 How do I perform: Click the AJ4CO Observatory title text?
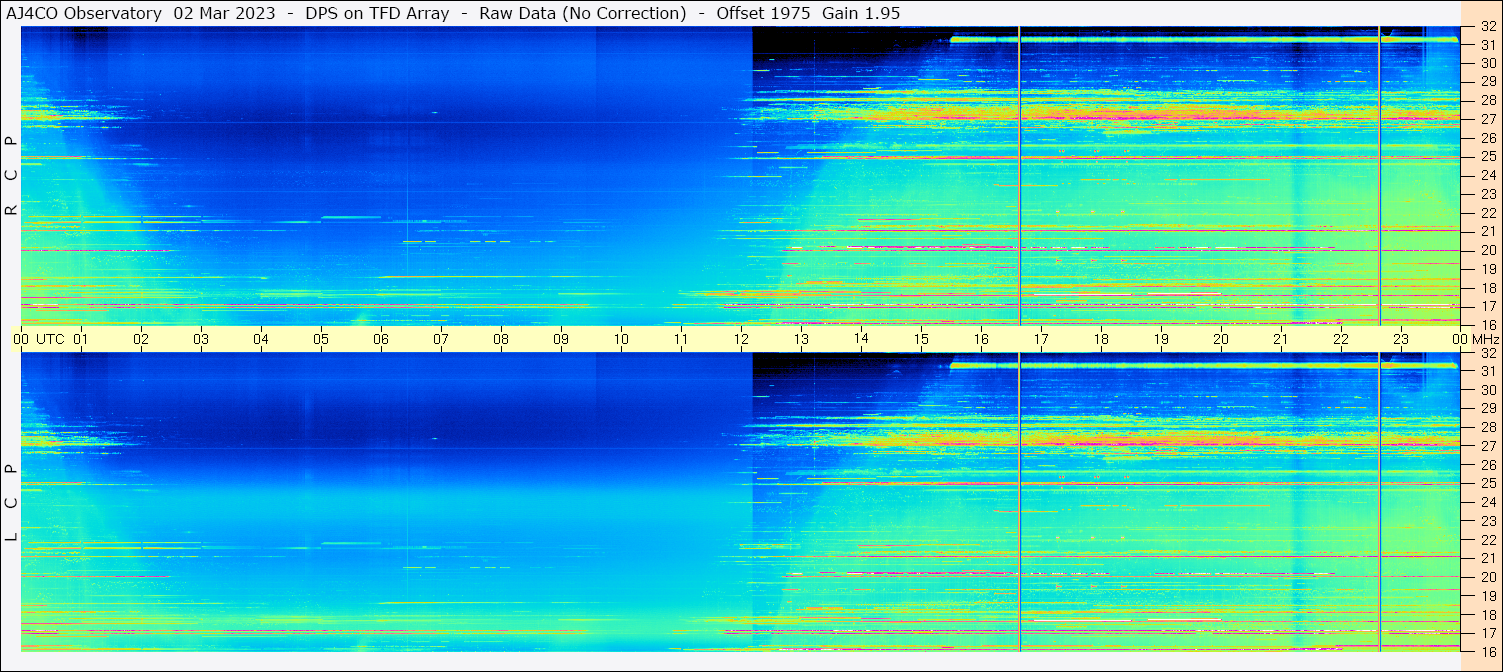(85, 13)
